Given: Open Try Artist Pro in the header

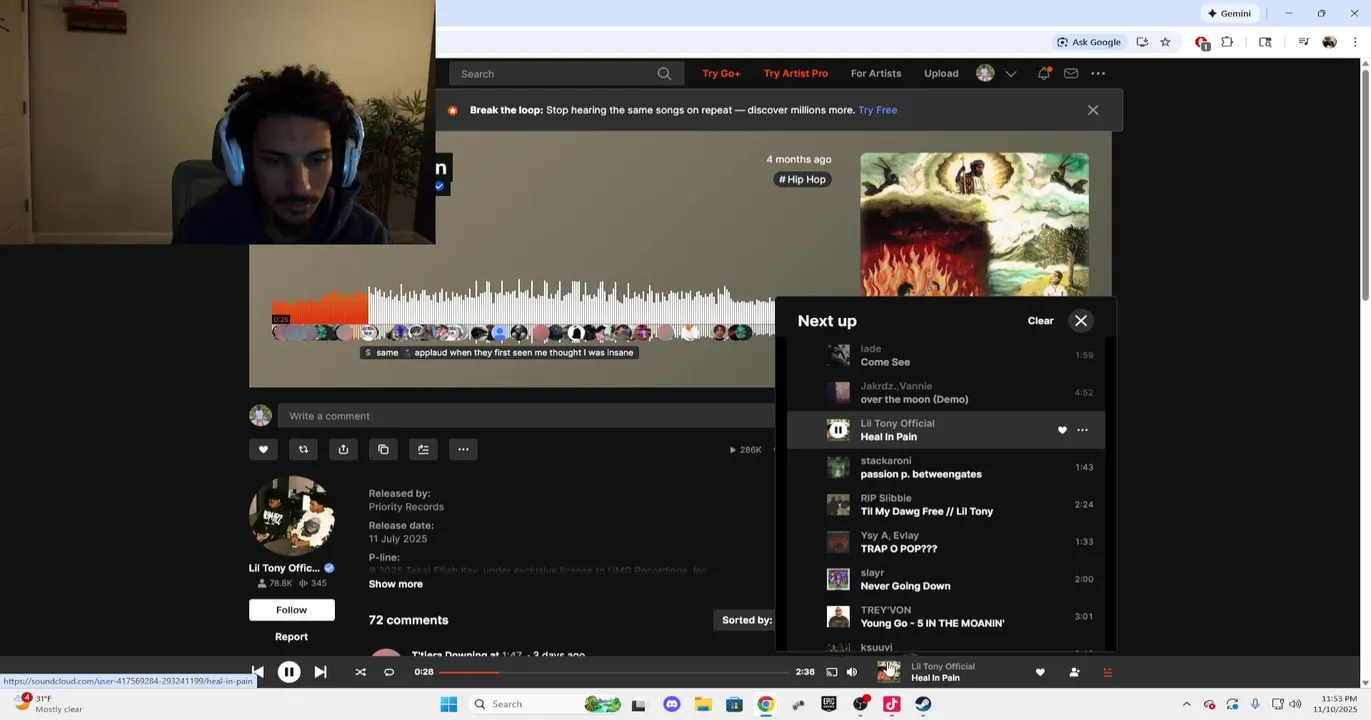Looking at the screenshot, I should [x=795, y=74].
